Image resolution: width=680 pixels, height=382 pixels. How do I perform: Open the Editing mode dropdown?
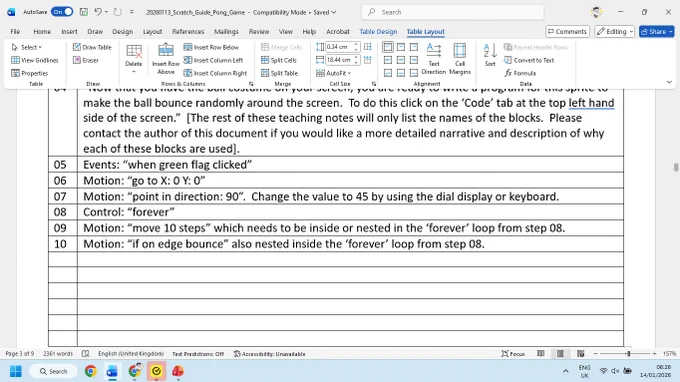615,32
